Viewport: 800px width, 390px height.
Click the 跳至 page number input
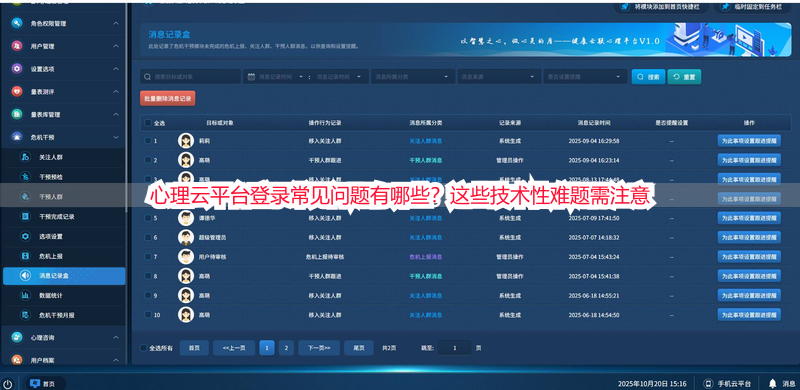point(455,348)
